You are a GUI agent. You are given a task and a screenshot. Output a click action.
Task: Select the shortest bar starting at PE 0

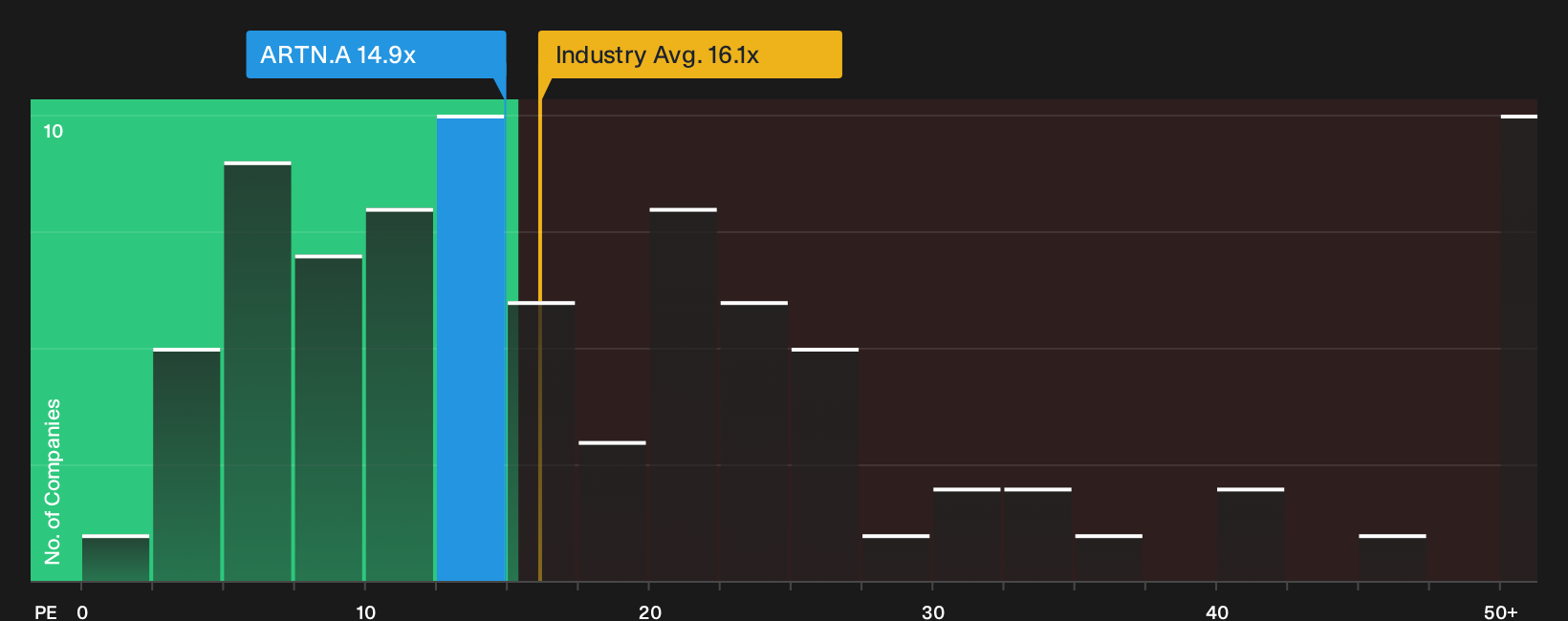click(116, 558)
